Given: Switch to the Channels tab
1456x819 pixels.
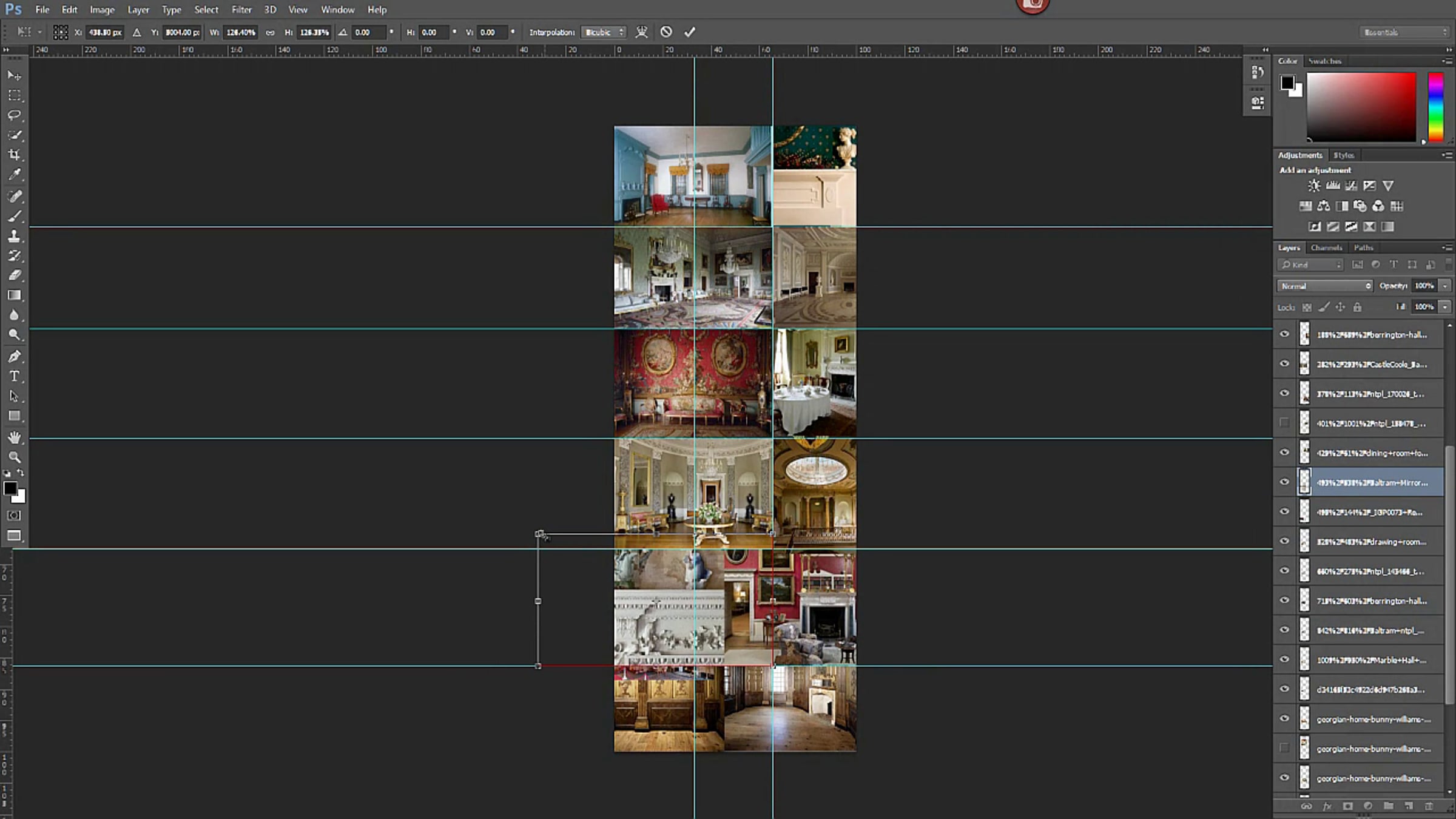Looking at the screenshot, I should pos(1326,248).
